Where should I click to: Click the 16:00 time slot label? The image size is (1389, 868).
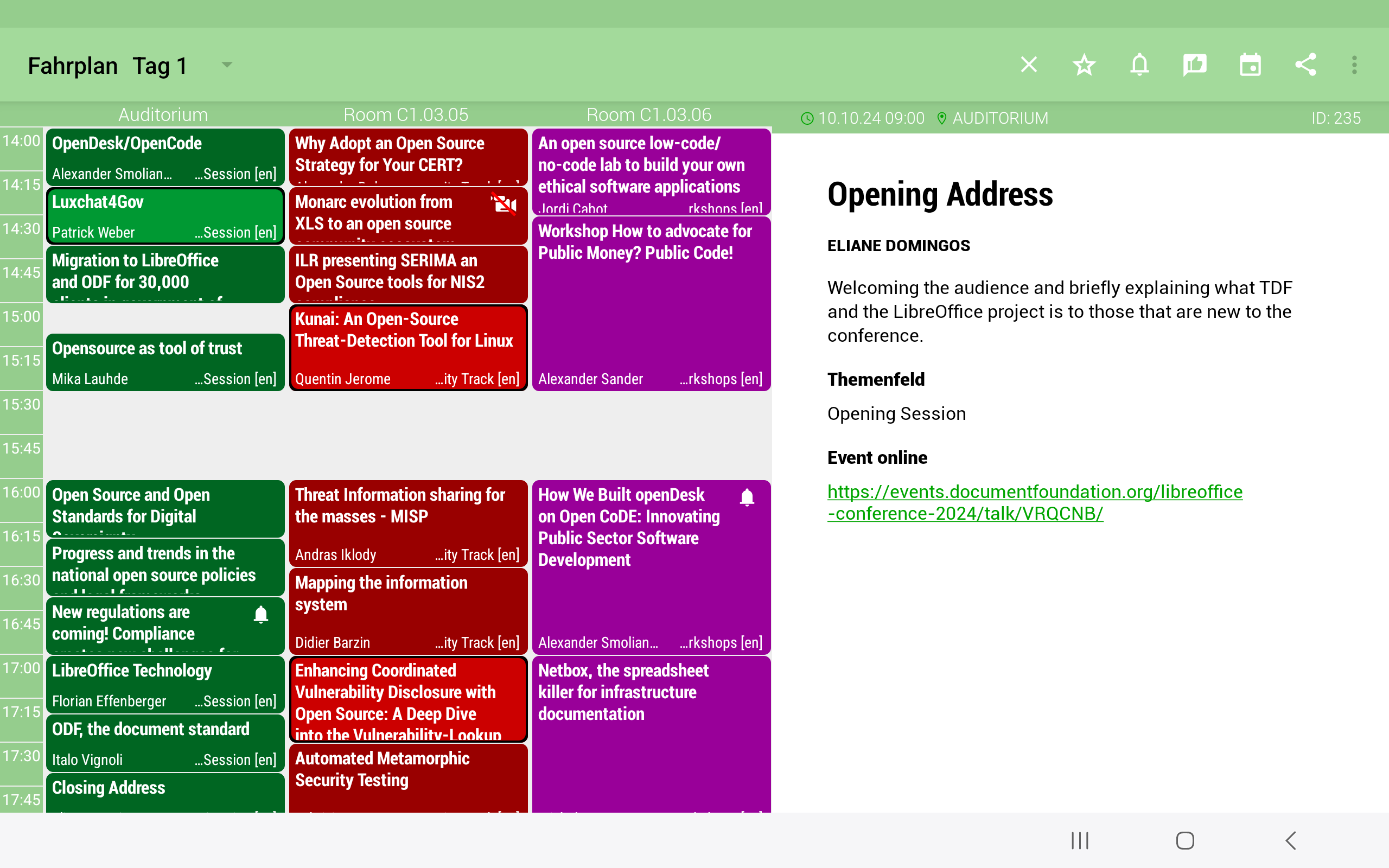(x=21, y=493)
